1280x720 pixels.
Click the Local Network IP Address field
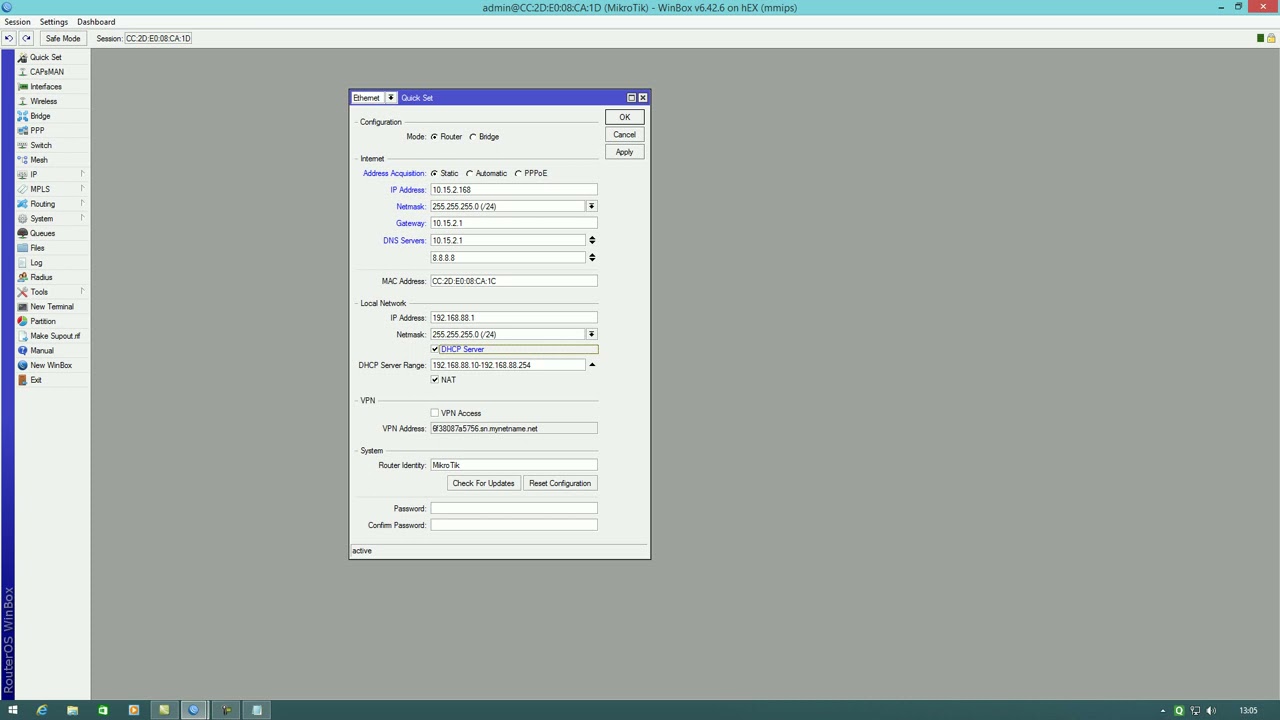click(x=514, y=318)
